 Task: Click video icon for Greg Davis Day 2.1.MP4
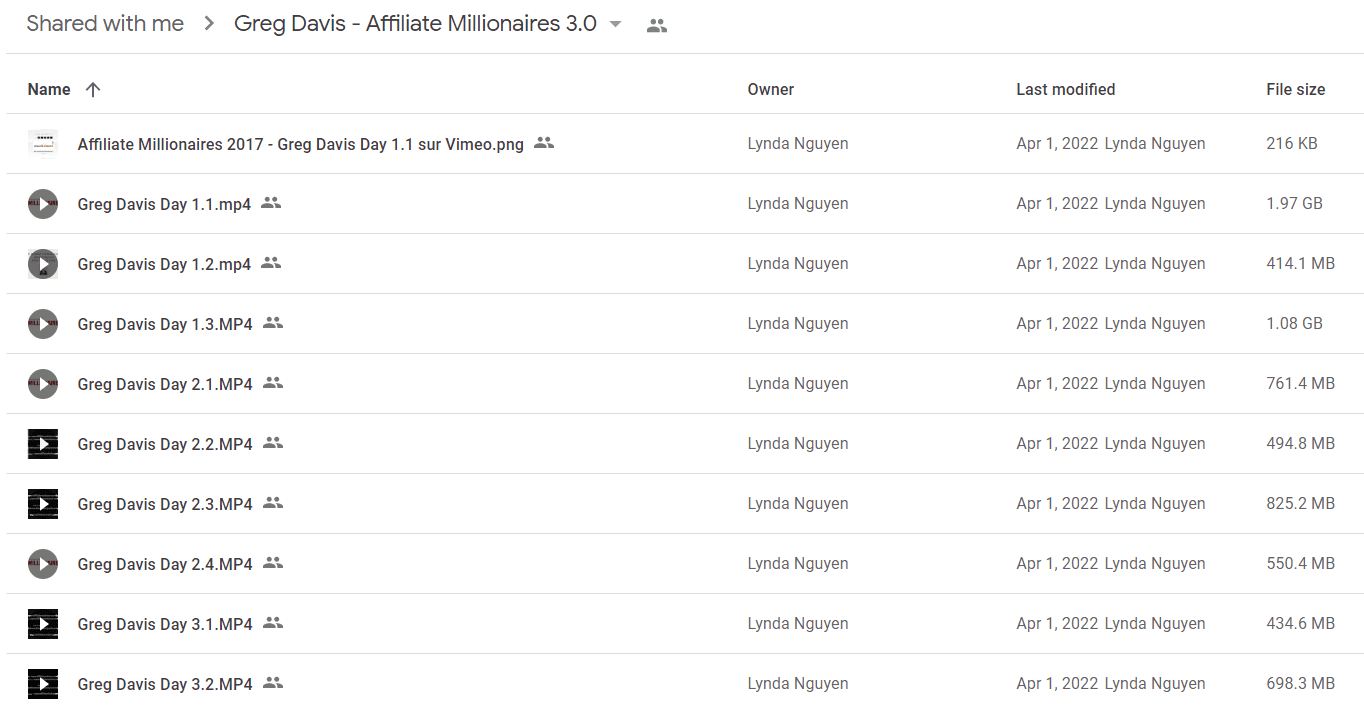tap(43, 383)
